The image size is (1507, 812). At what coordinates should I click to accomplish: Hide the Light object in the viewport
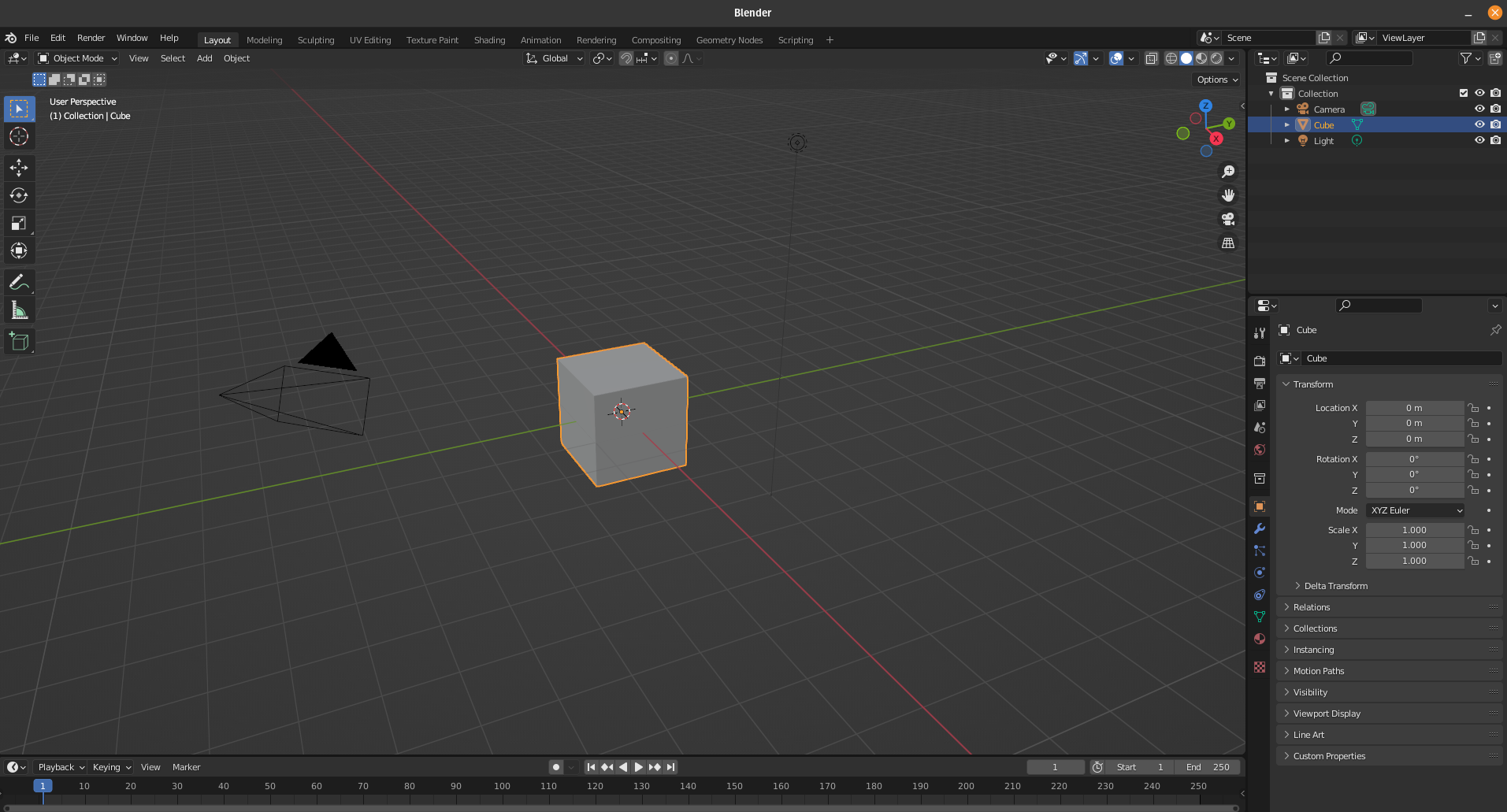click(1479, 140)
